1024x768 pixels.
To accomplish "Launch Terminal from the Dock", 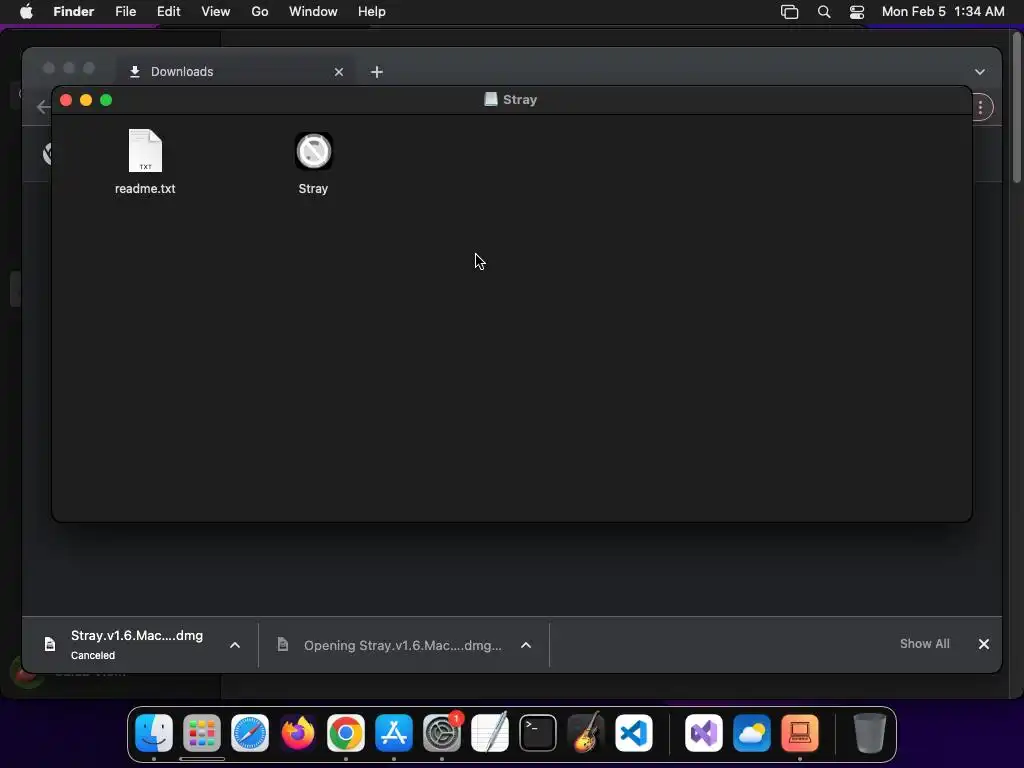I will tap(538, 733).
